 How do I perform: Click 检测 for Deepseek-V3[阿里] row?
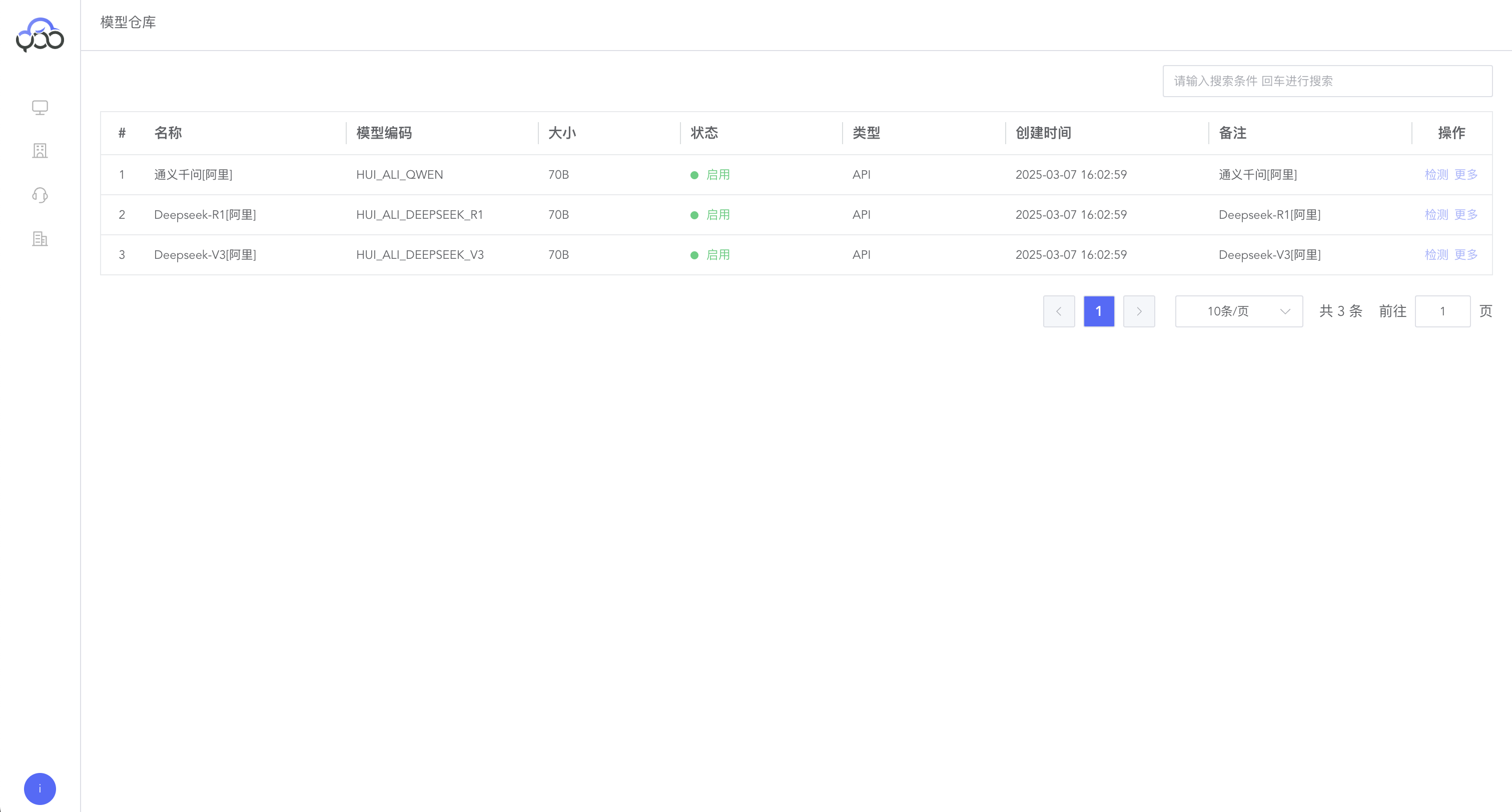pyautogui.click(x=1436, y=254)
